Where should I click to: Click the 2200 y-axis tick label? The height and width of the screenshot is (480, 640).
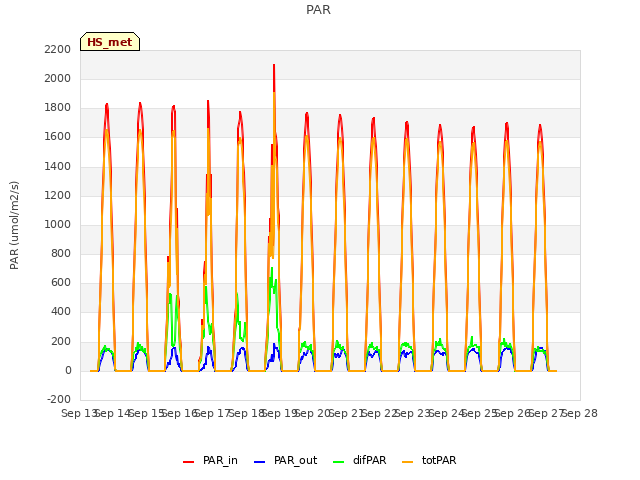tap(58, 49)
